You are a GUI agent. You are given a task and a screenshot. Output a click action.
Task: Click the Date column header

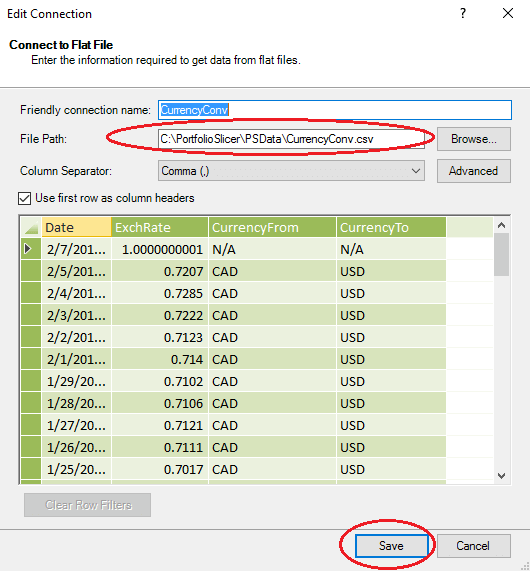pyautogui.click(x=76, y=227)
